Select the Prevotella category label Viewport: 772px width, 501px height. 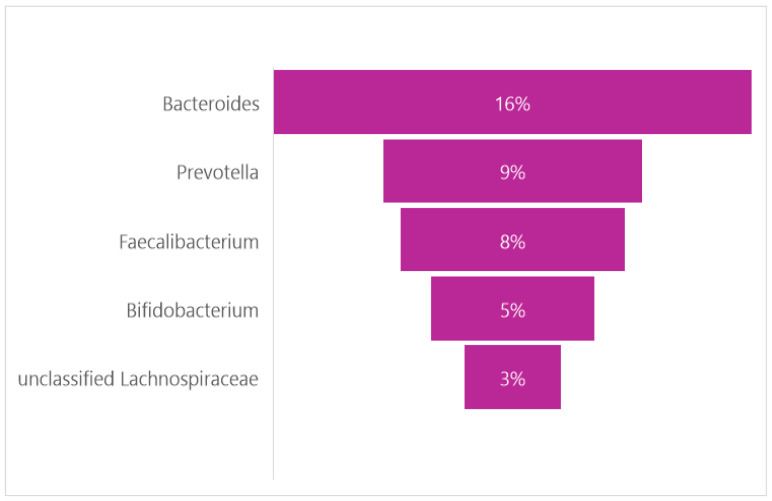(x=217, y=172)
